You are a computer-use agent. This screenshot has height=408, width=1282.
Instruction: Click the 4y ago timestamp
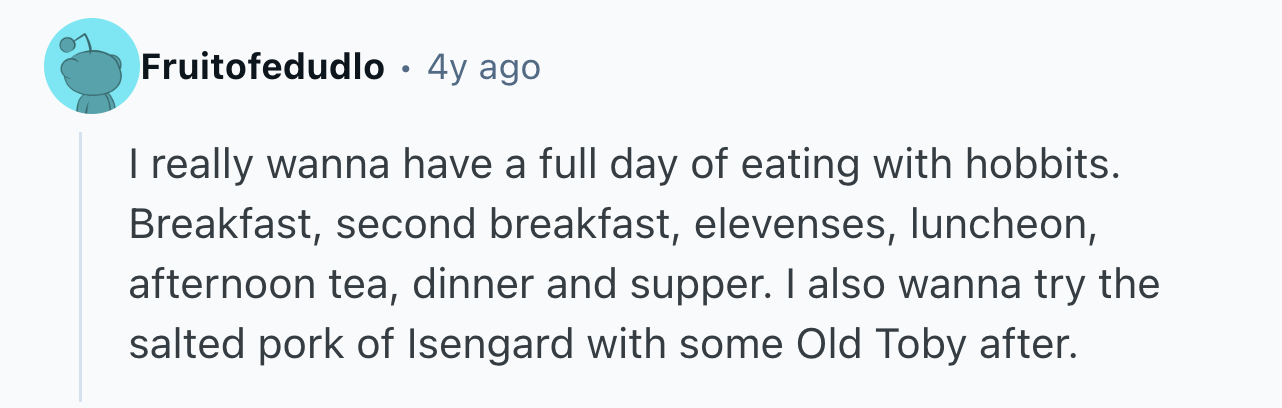[x=483, y=68]
